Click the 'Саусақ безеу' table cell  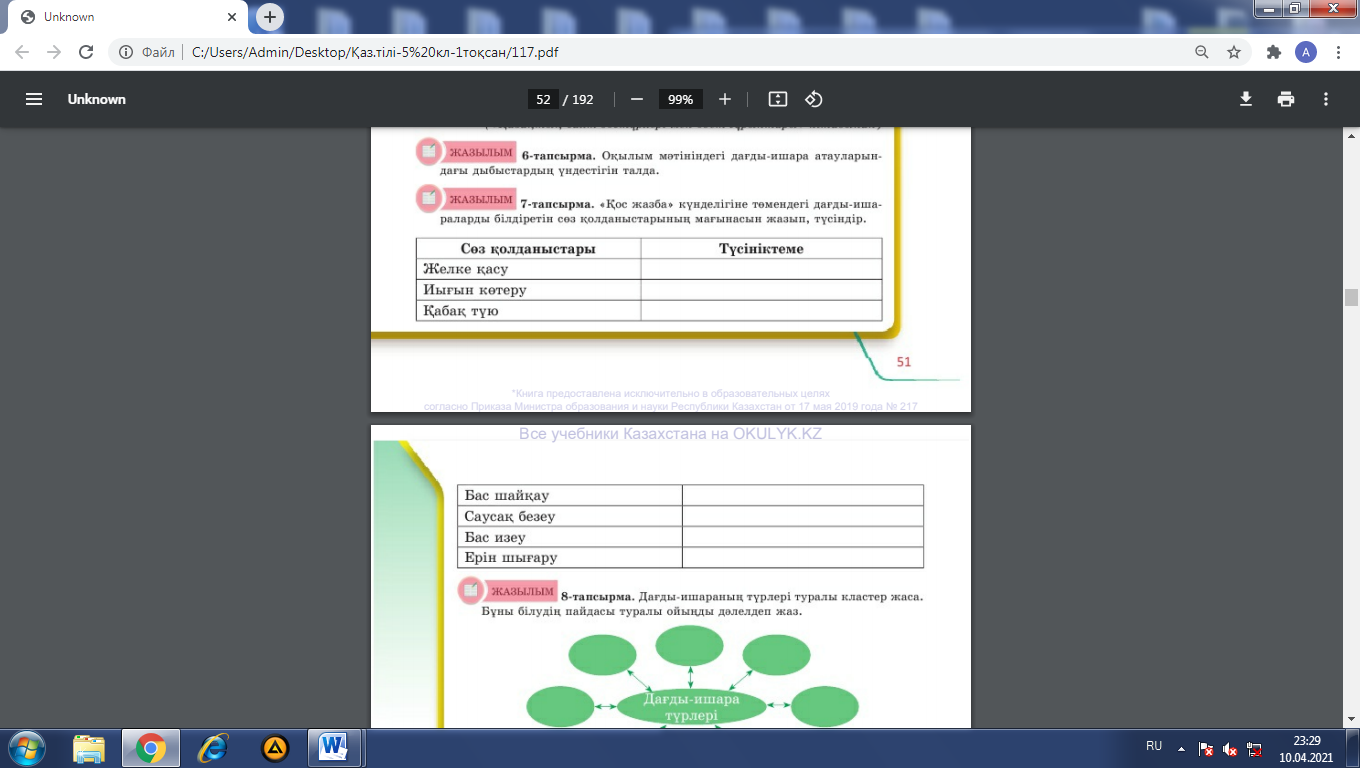(570, 516)
